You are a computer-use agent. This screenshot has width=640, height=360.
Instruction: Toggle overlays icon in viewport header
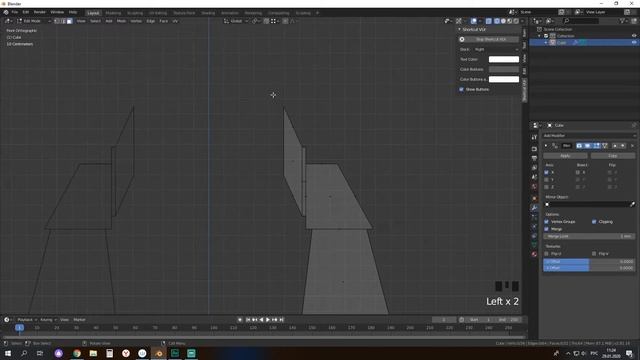[x=473, y=21]
